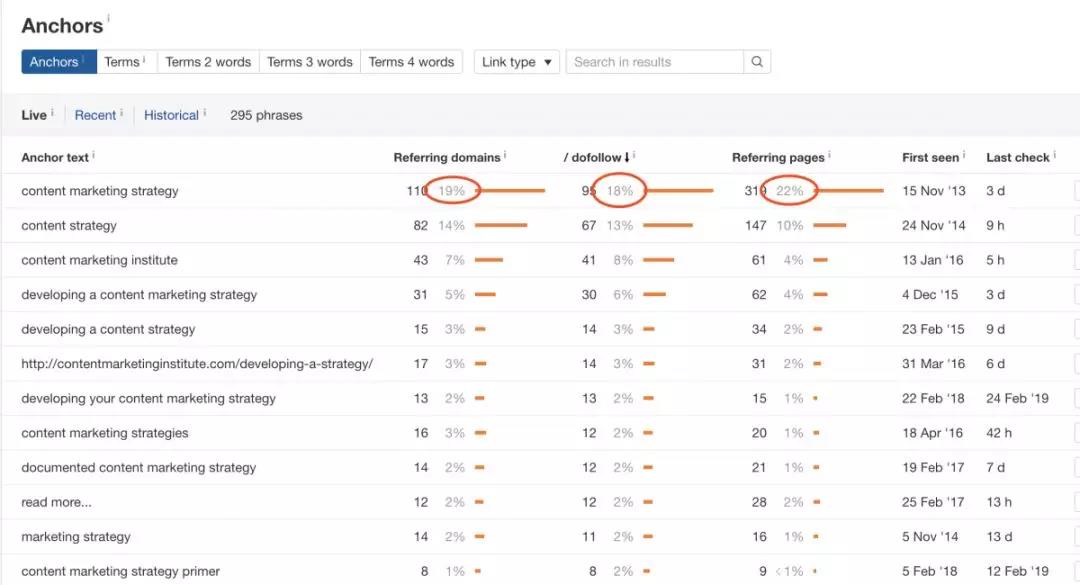This screenshot has width=1080, height=585.
Task: Click info icon next to Historical
Action: click(x=205, y=113)
